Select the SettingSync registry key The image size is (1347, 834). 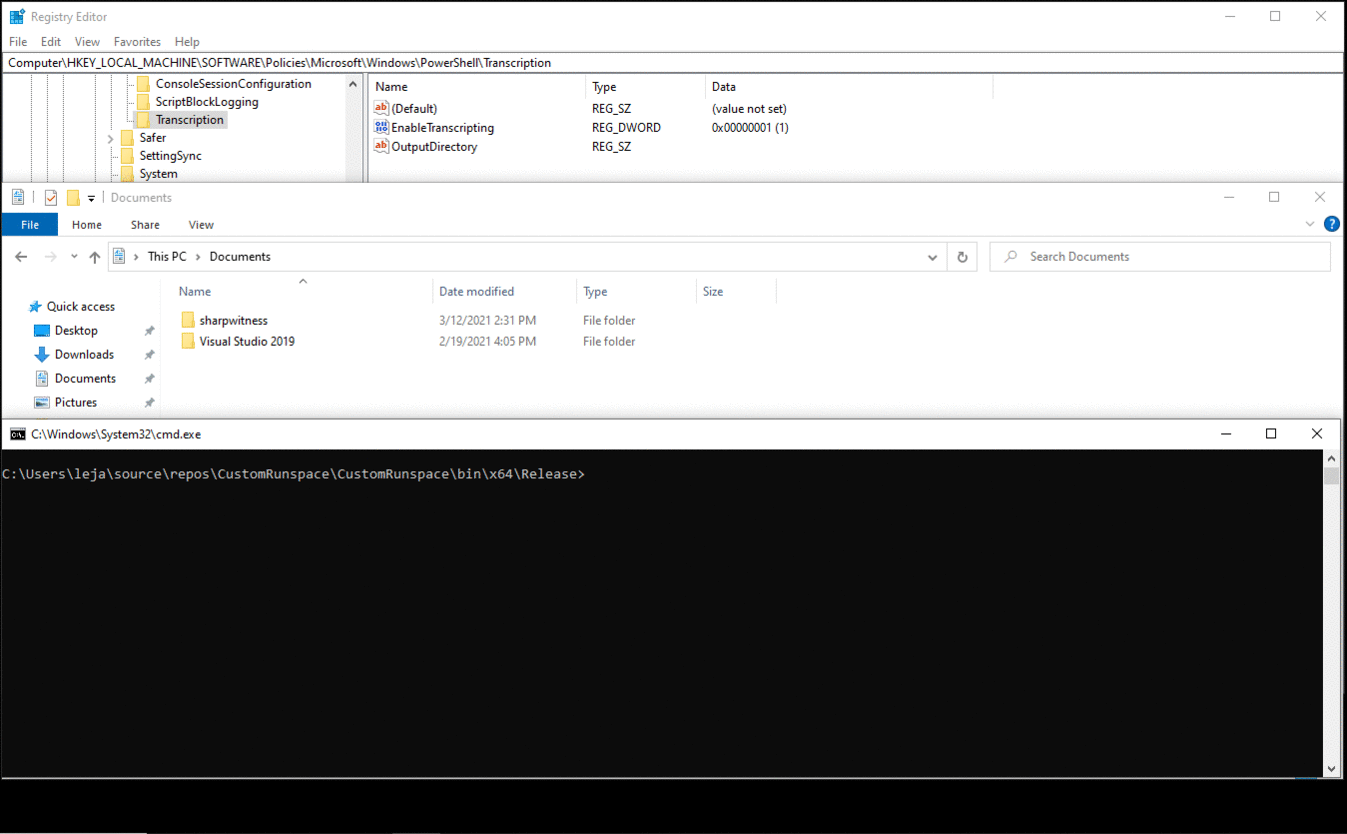(x=170, y=156)
